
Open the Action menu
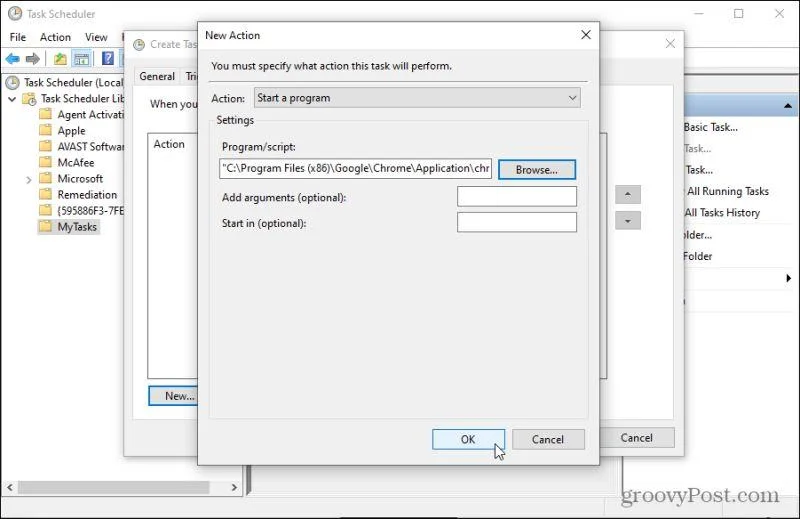click(55, 37)
